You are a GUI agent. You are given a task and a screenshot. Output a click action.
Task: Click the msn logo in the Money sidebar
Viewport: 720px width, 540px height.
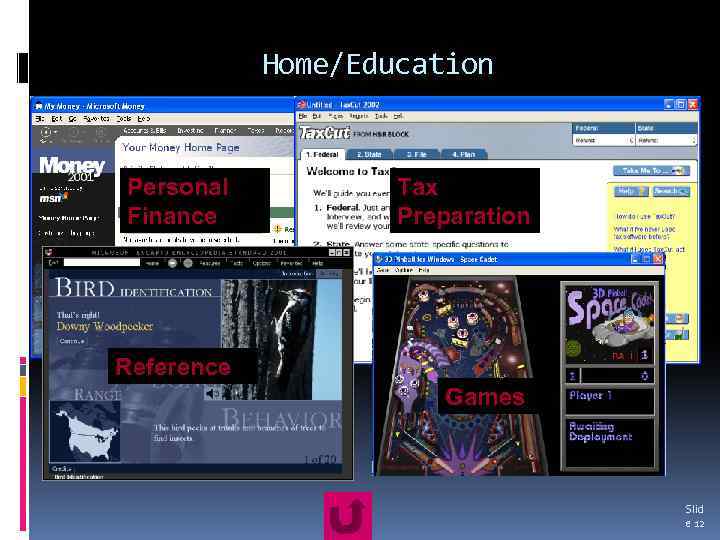click(x=53, y=198)
